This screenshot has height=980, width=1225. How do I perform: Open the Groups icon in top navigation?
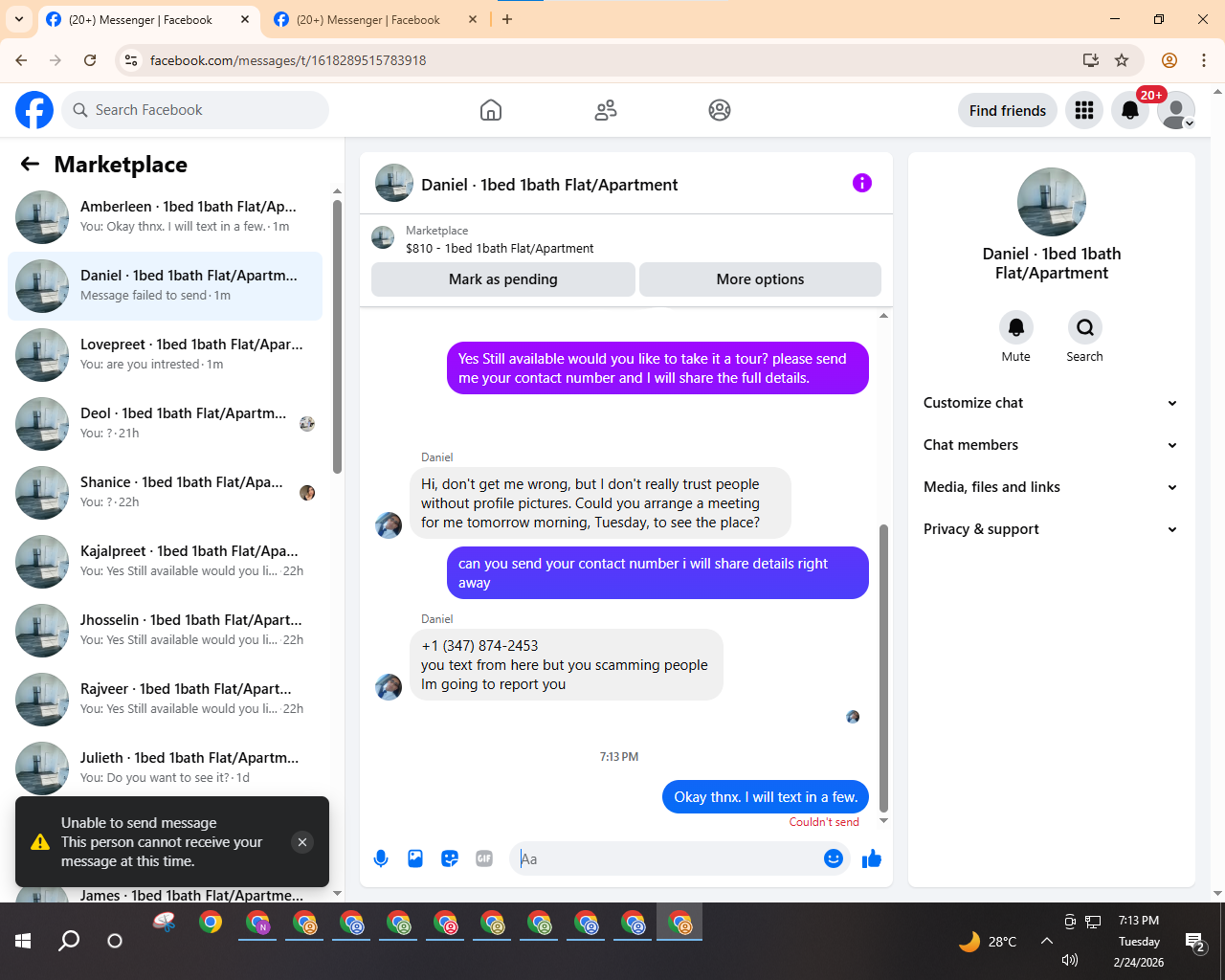click(720, 110)
